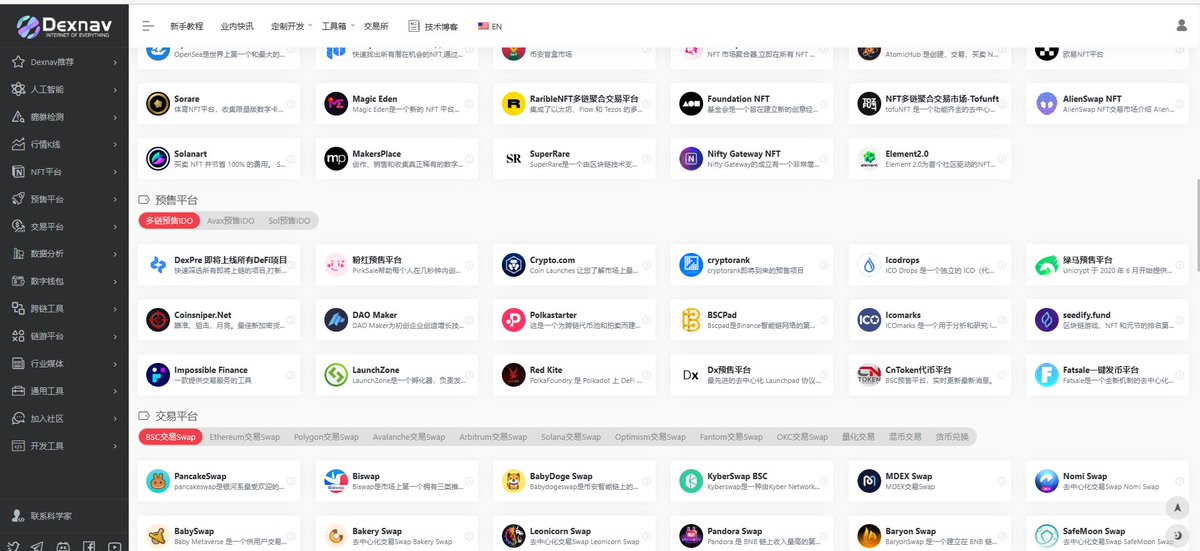Click the BSCPad logo icon
Screen dimensions: 1200x551
pos(691,320)
